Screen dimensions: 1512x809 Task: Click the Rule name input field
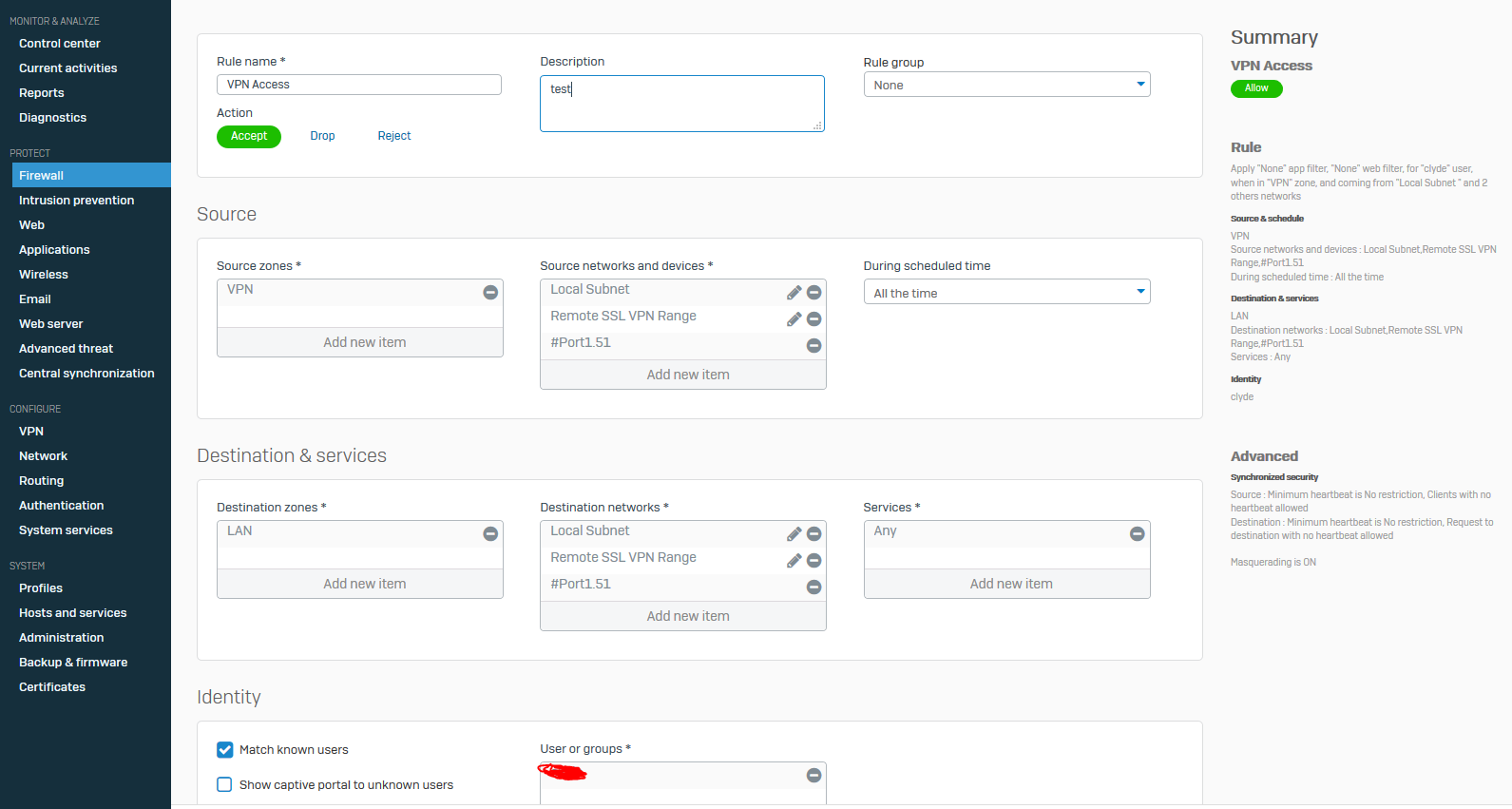[x=359, y=85]
